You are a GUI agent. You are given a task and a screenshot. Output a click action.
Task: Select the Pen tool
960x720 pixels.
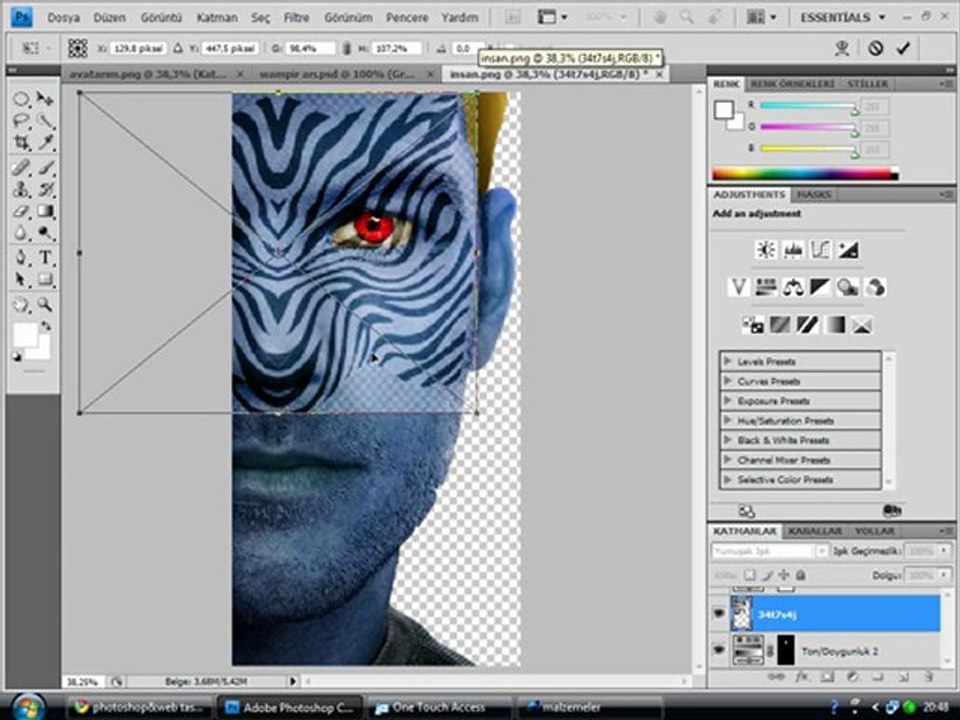(x=21, y=257)
